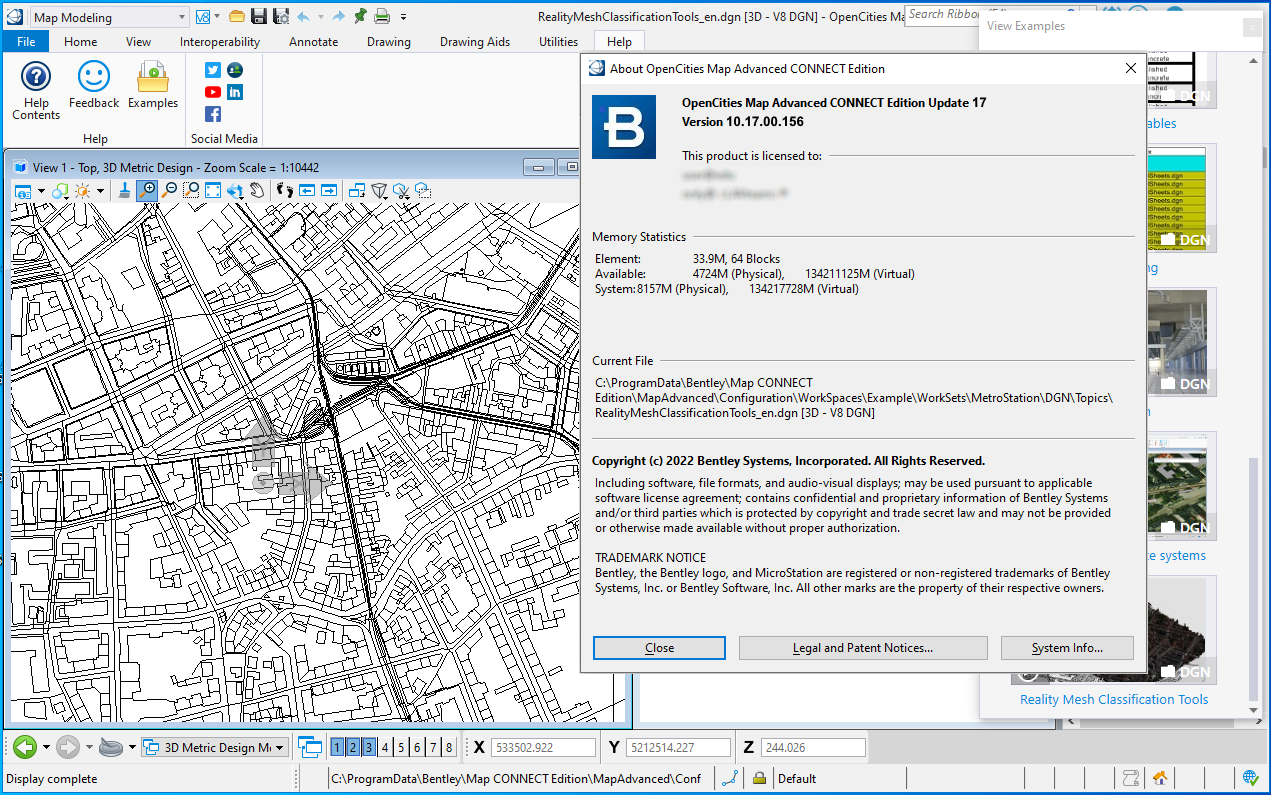1271x795 pixels.
Task: Expand the References disk icon dropdown
Action: [132, 747]
